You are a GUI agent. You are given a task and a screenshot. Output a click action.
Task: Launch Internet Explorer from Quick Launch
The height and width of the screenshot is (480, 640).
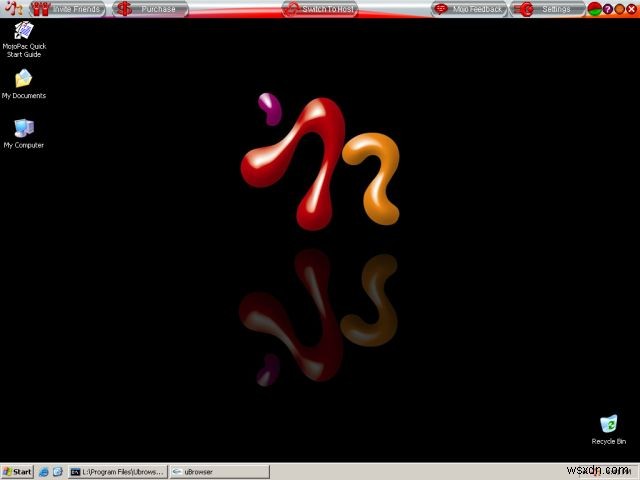(x=44, y=472)
